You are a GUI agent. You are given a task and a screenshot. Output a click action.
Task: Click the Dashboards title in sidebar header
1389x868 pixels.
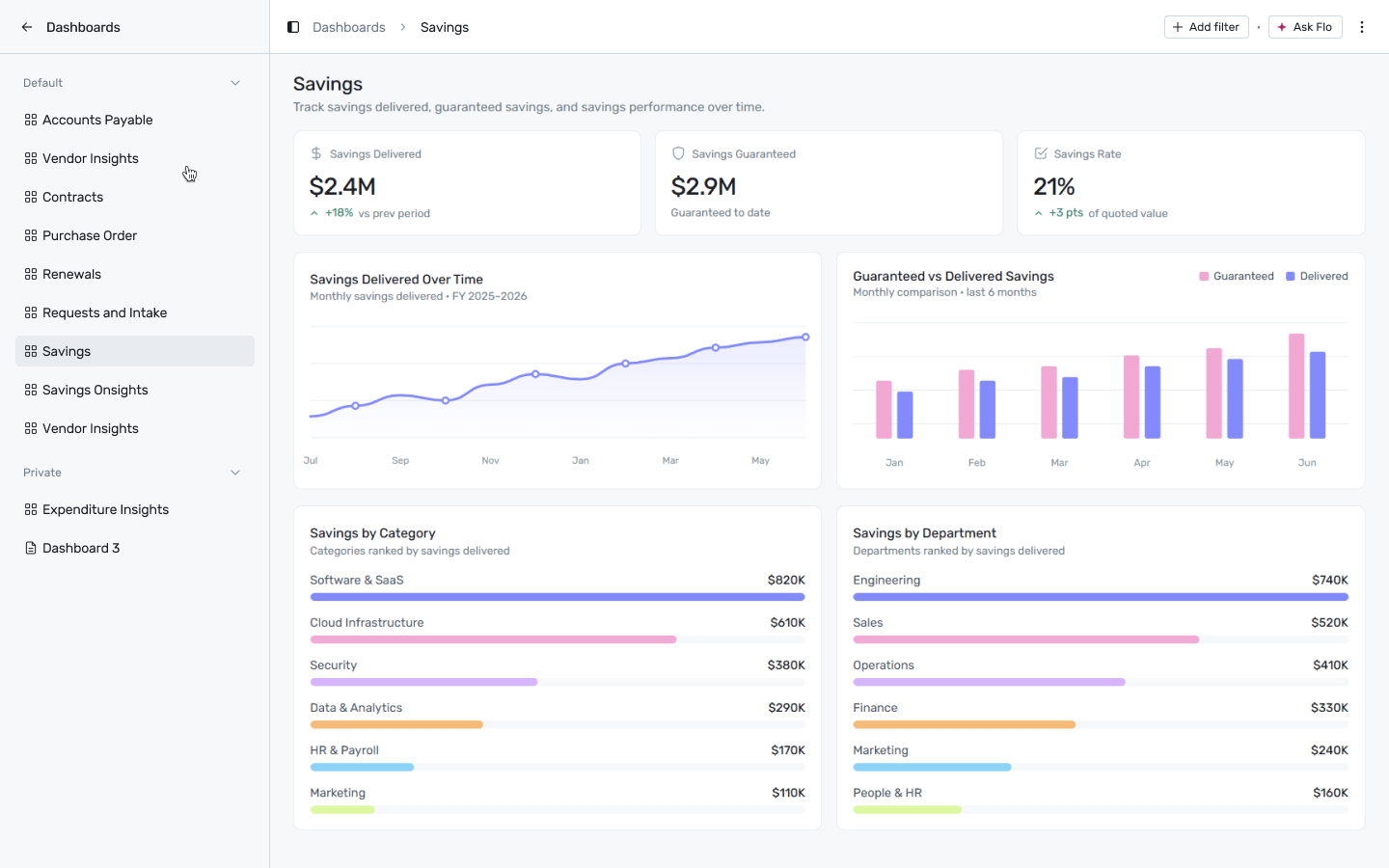pos(83,27)
